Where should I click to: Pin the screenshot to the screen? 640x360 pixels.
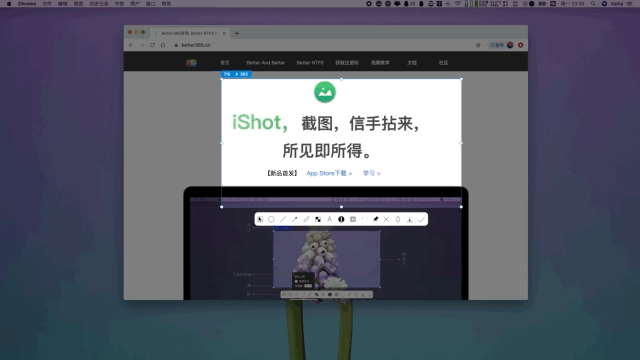point(376,219)
